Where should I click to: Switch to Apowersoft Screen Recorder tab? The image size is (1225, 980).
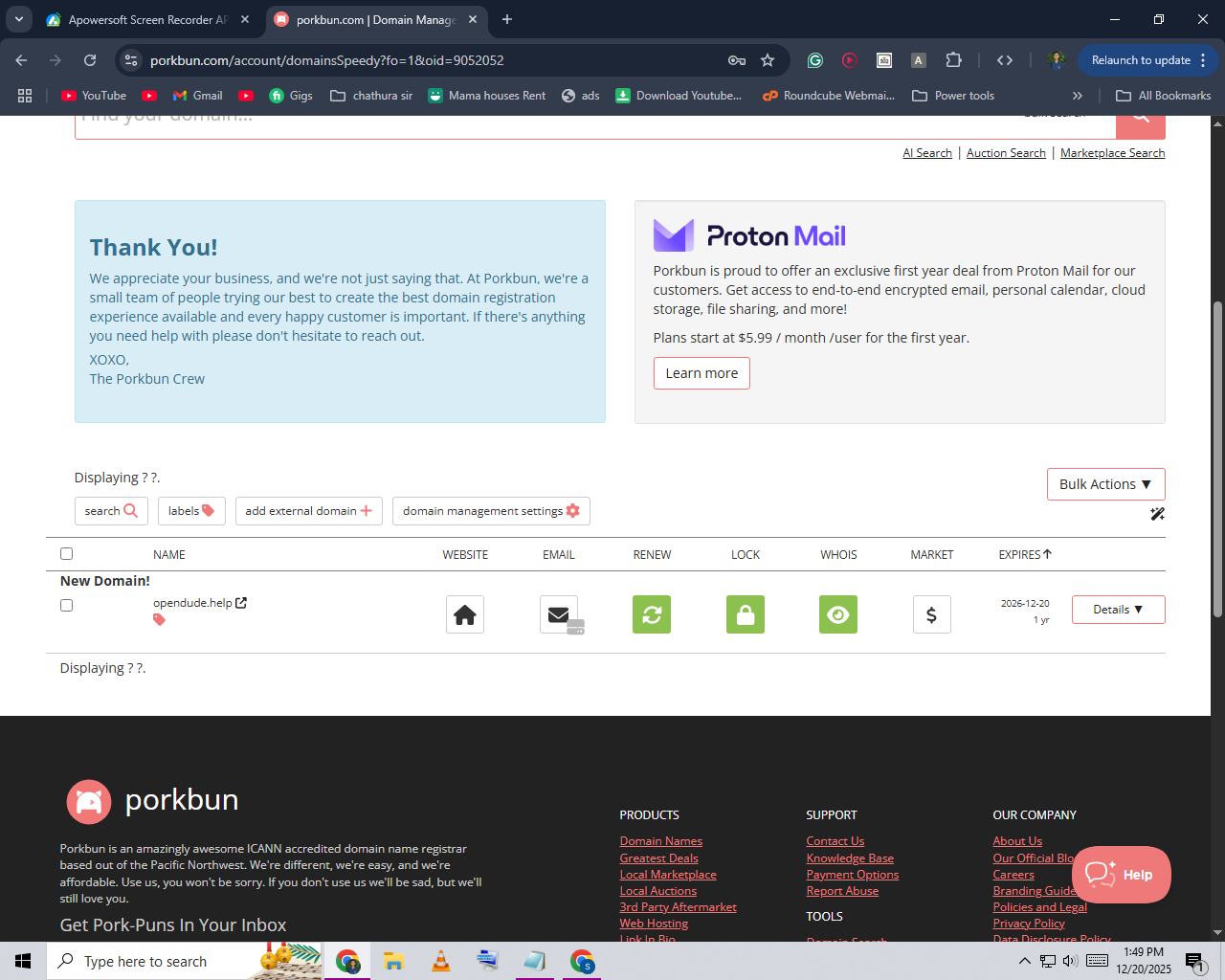(x=146, y=19)
